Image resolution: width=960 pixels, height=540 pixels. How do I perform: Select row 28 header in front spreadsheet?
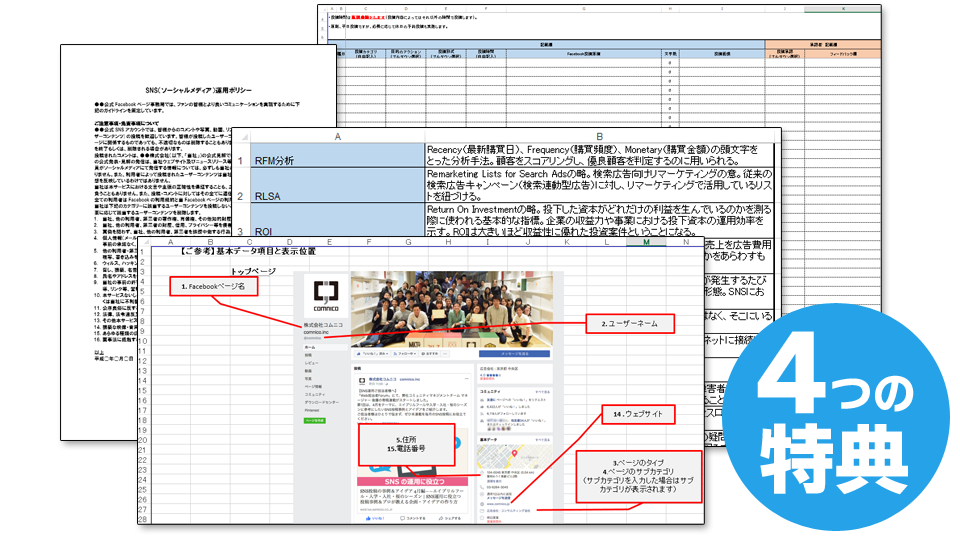pyautogui.click(x=143, y=519)
